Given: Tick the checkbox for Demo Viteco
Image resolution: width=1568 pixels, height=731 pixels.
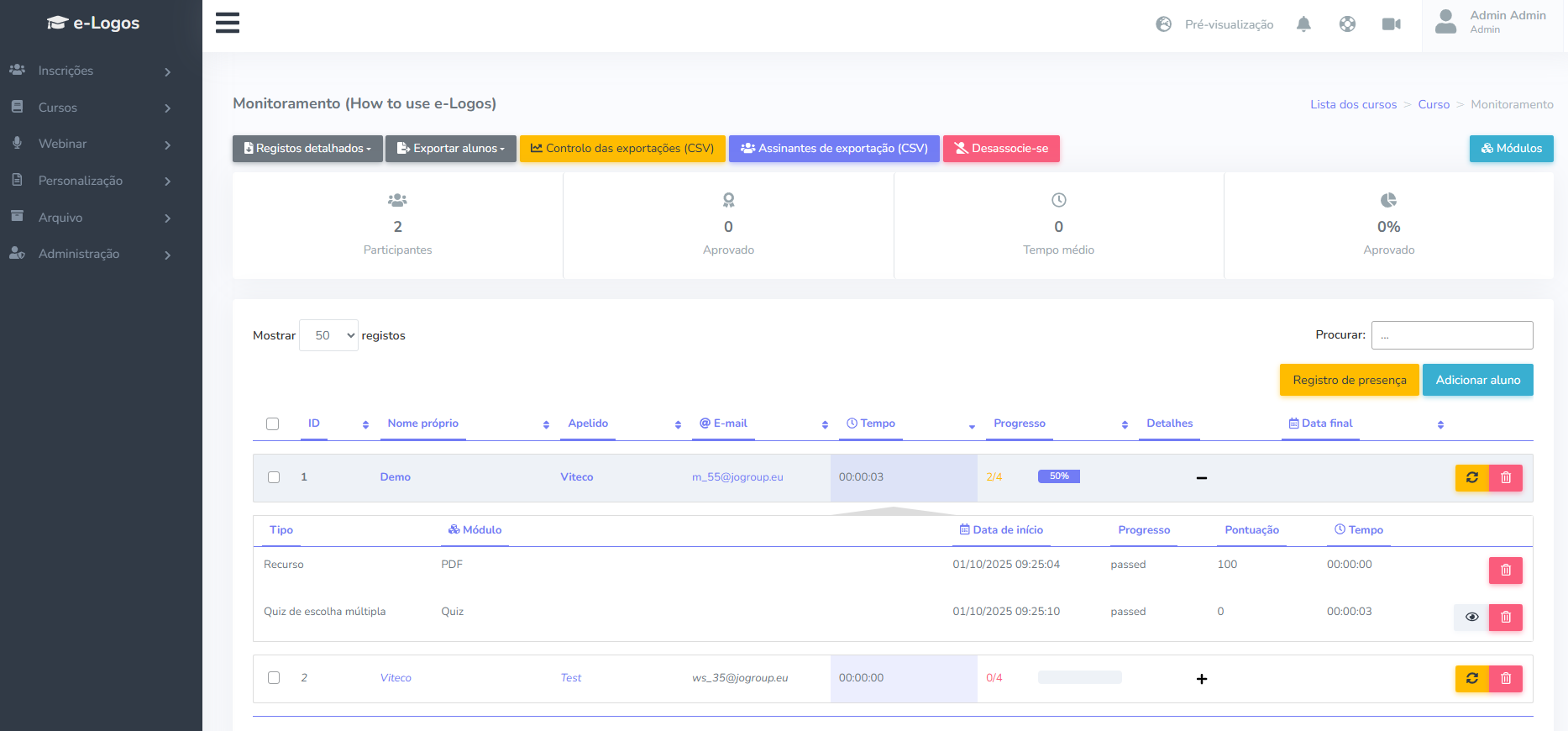Looking at the screenshot, I should [274, 477].
